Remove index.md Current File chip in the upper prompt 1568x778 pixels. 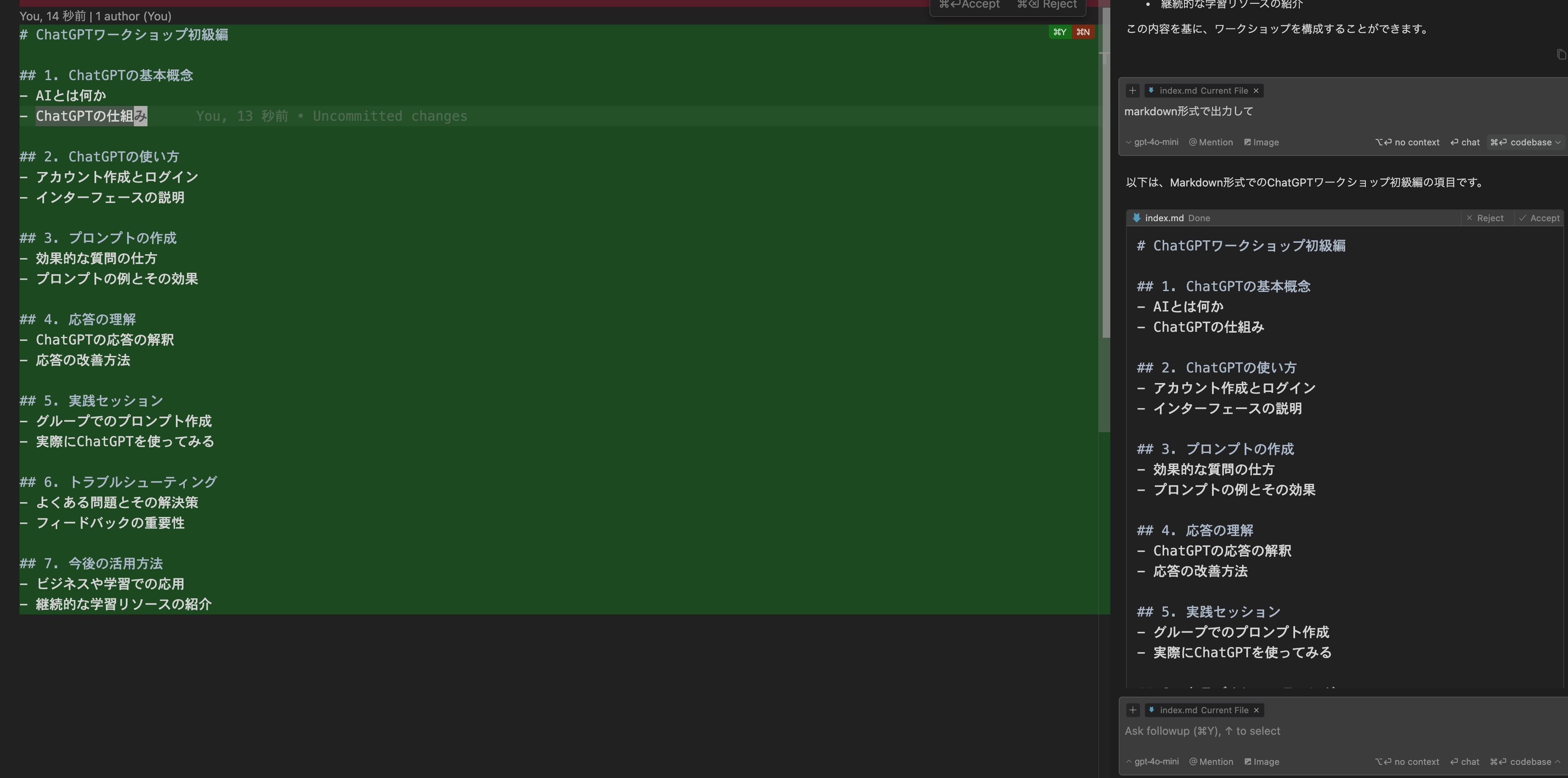[1256, 91]
